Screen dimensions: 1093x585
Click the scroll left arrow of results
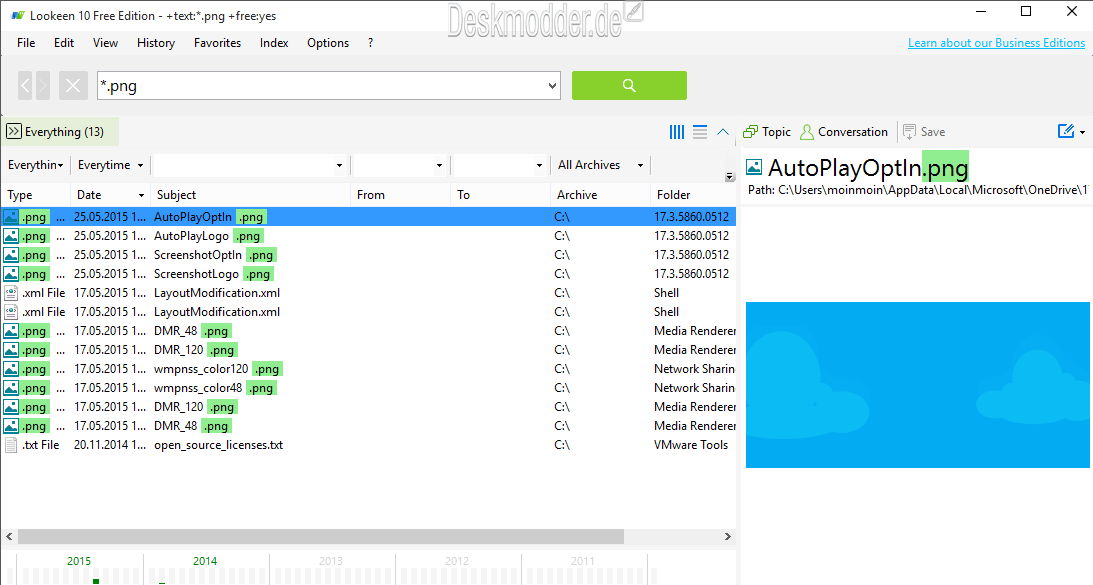click(x=9, y=536)
